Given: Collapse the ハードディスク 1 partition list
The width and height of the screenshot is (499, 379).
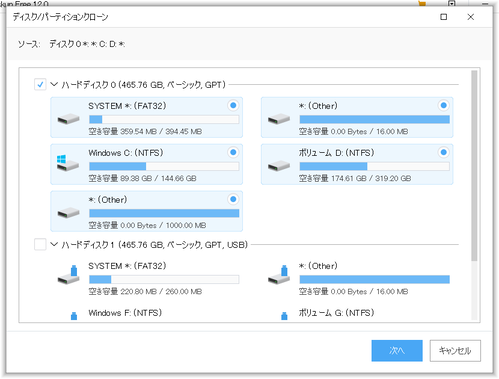Looking at the screenshot, I should 54,244.
